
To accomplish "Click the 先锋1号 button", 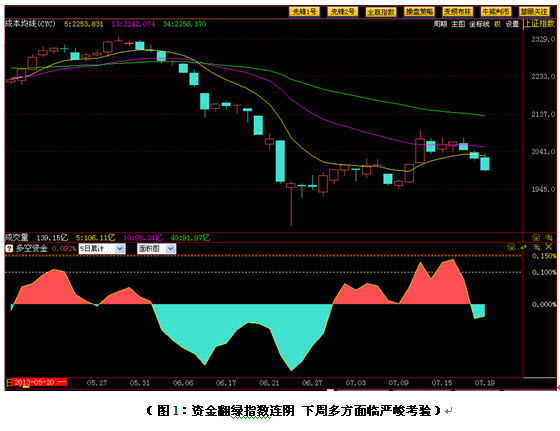I will coord(304,12).
